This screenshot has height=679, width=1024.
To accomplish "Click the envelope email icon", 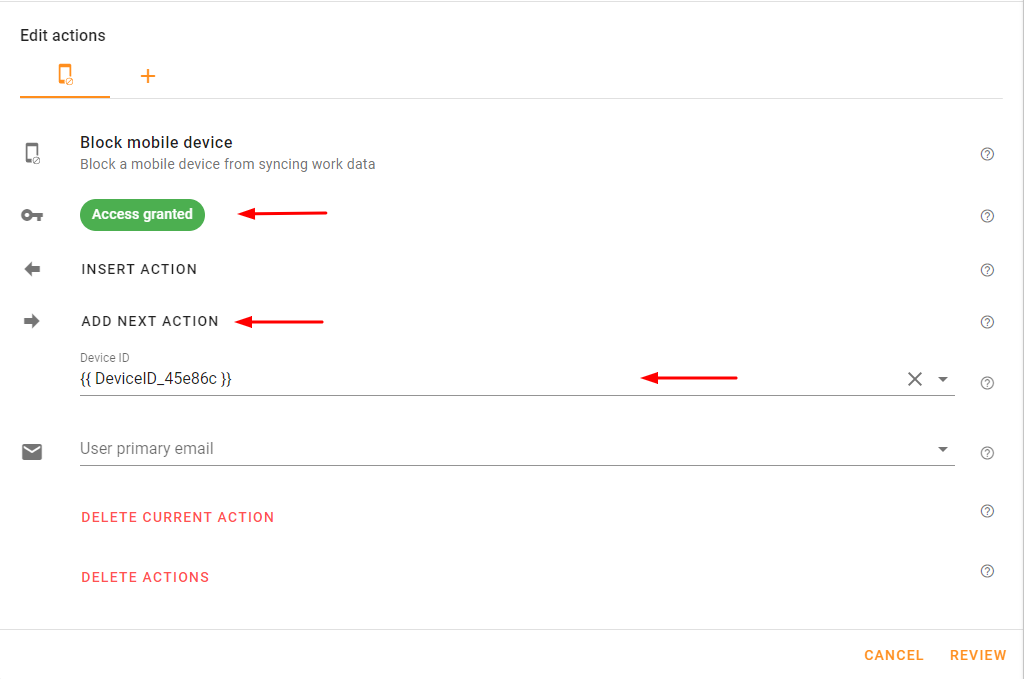I will [x=32, y=452].
